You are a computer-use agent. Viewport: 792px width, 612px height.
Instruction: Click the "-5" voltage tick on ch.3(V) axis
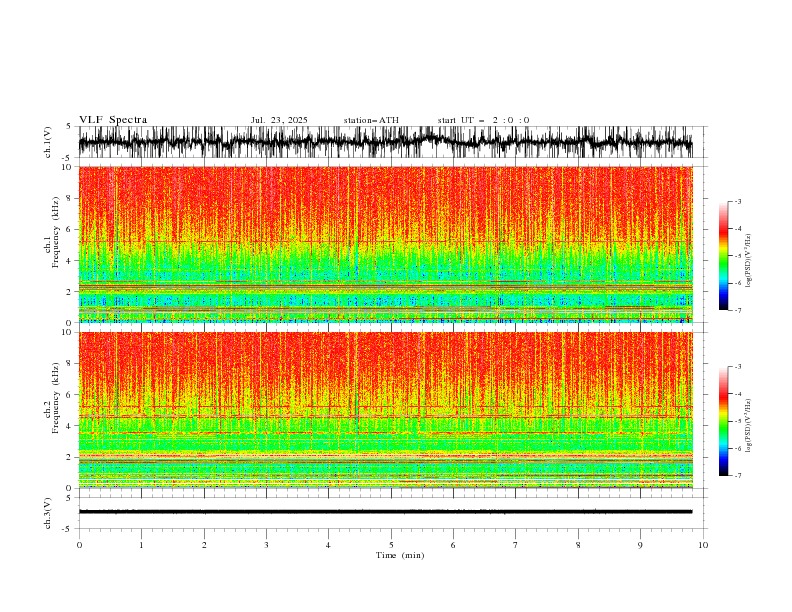click(x=68, y=529)
